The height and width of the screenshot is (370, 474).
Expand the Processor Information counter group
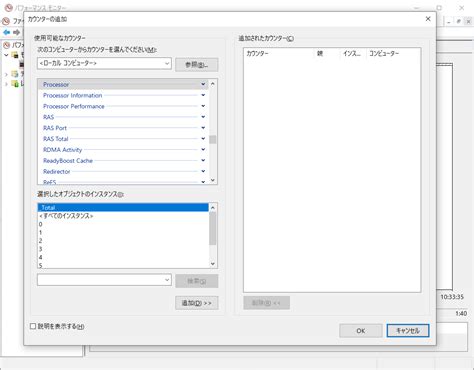203,95
